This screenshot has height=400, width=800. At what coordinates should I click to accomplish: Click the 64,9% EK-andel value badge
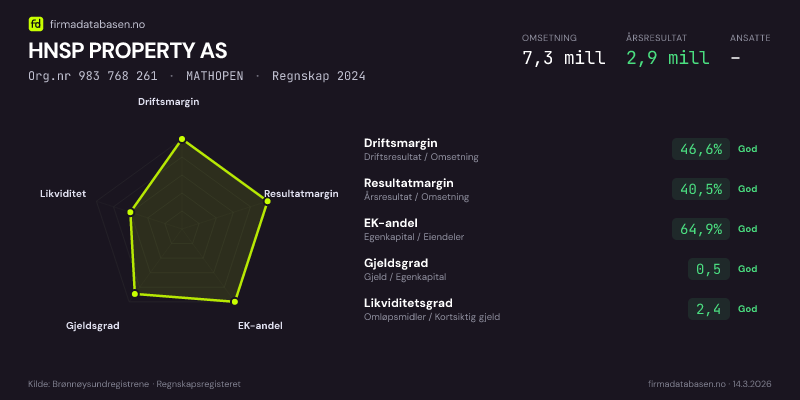(701, 229)
